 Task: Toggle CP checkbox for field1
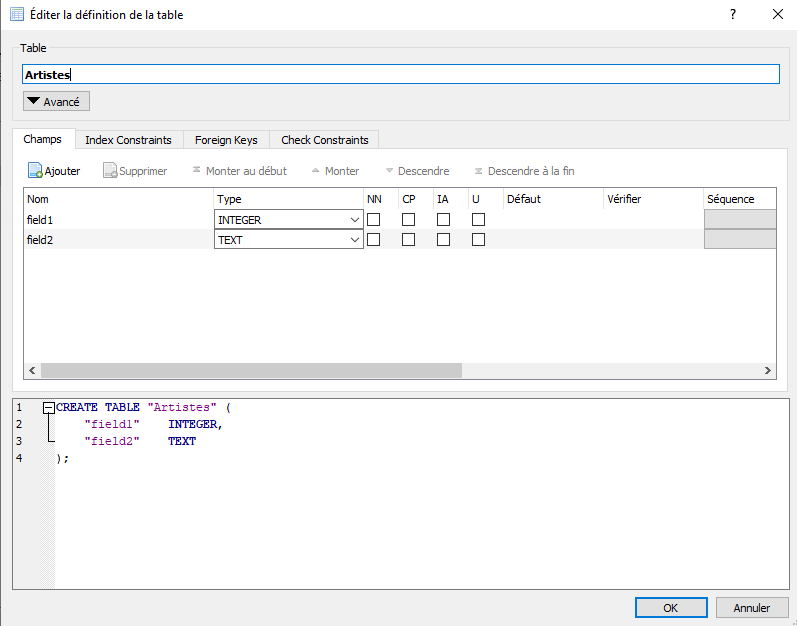click(x=408, y=220)
